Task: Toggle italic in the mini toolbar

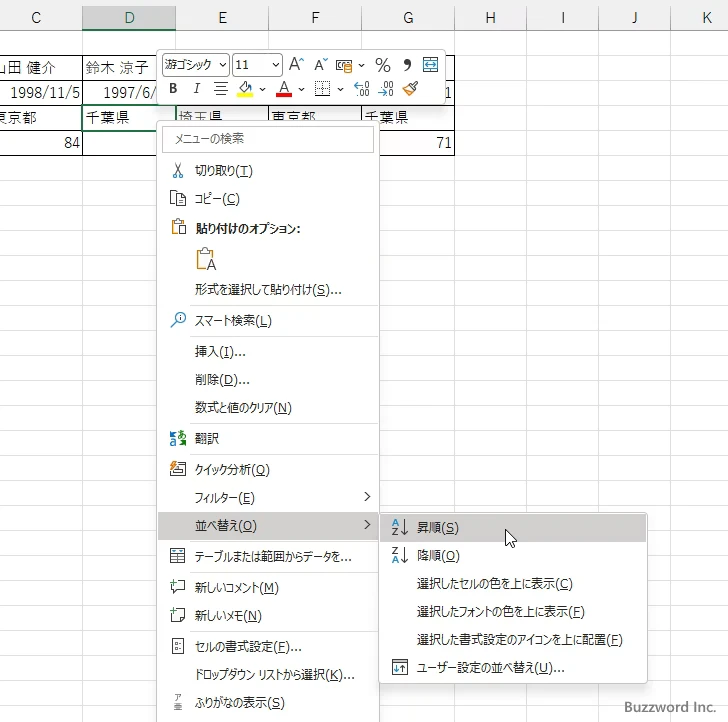Action: (x=196, y=89)
